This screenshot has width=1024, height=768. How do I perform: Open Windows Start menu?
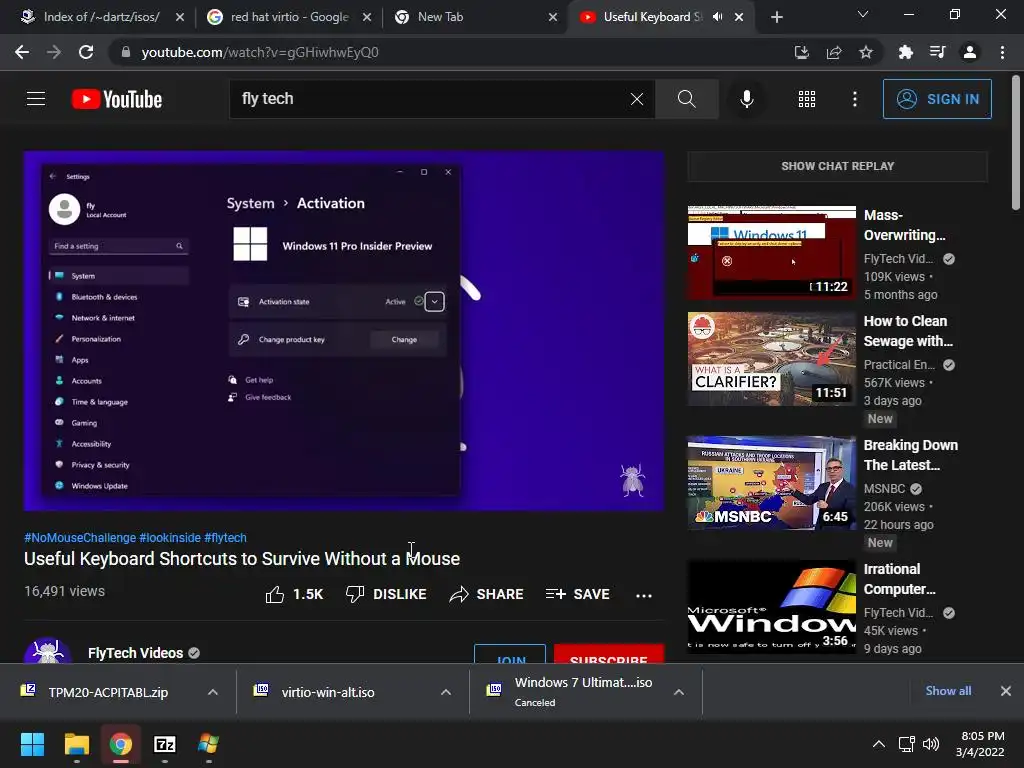[32, 744]
